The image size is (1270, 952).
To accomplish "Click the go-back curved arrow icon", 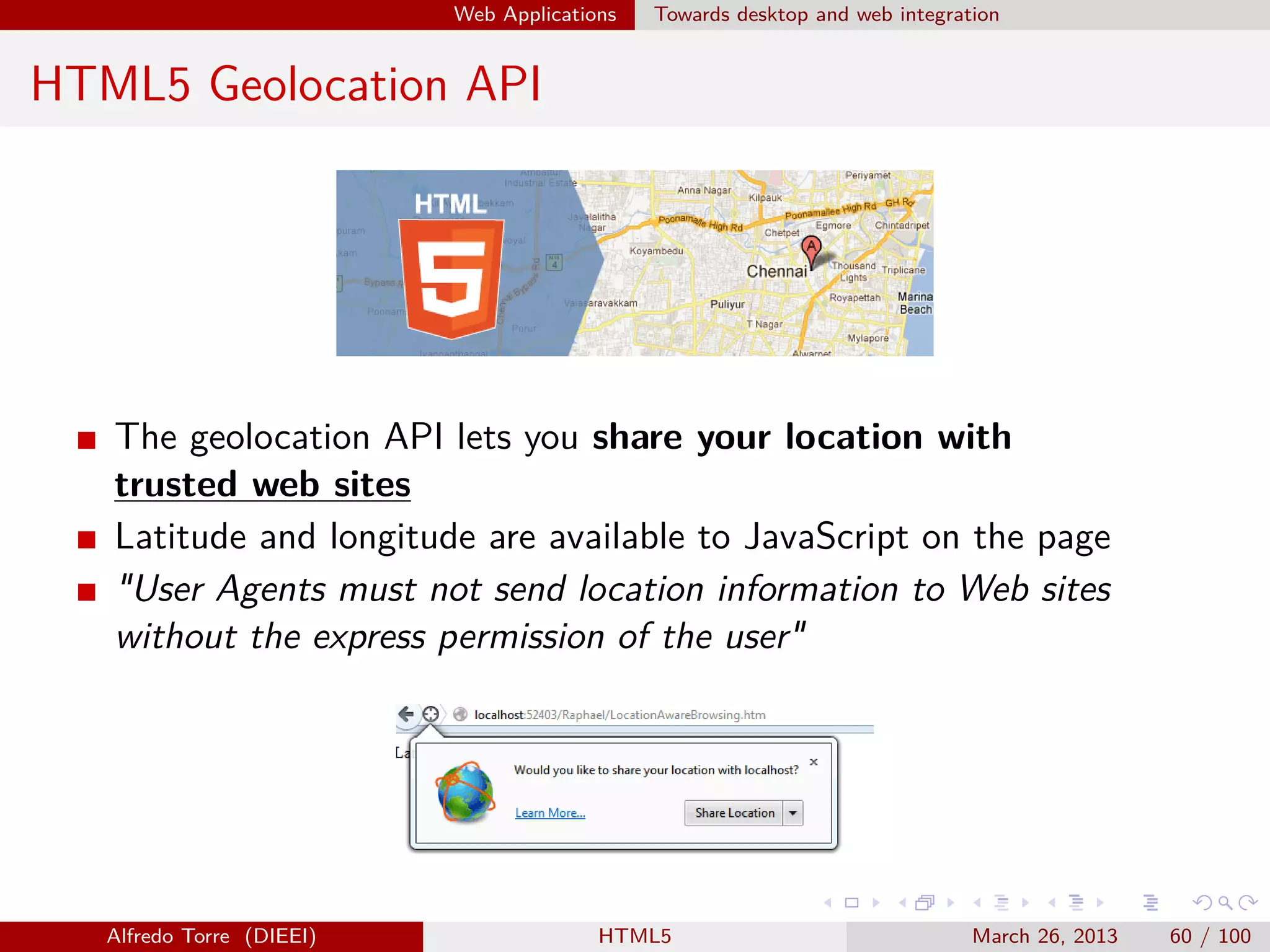I will coord(1202,903).
